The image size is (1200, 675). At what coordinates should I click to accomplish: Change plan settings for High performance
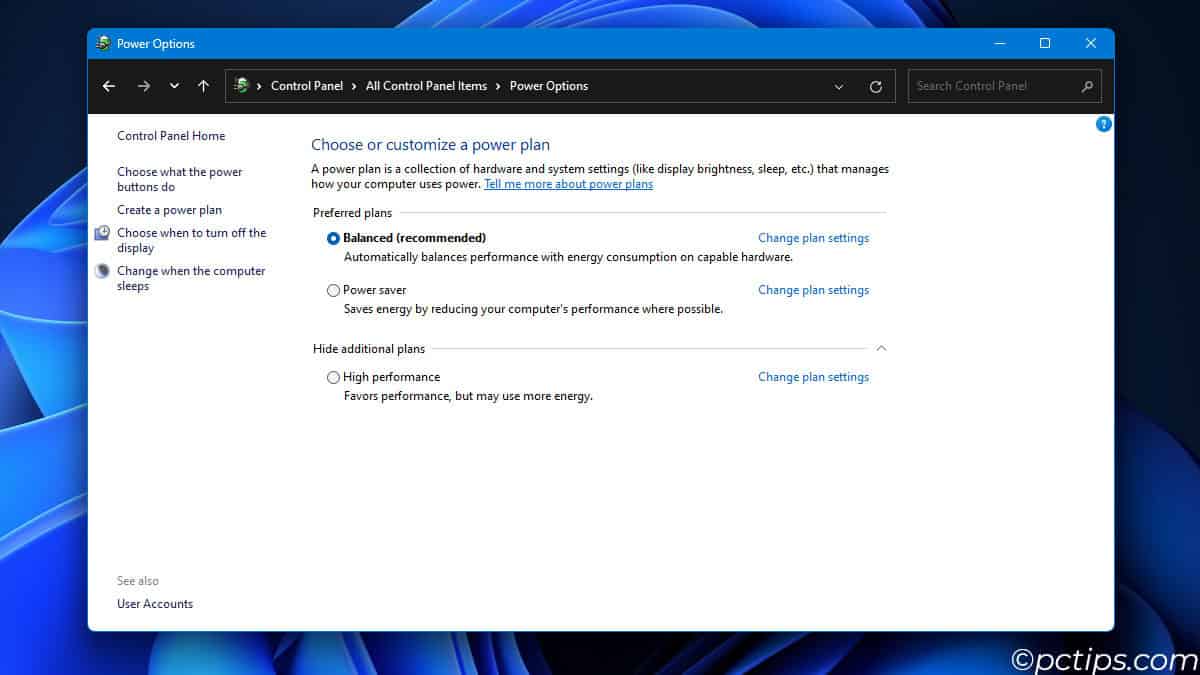tap(813, 377)
